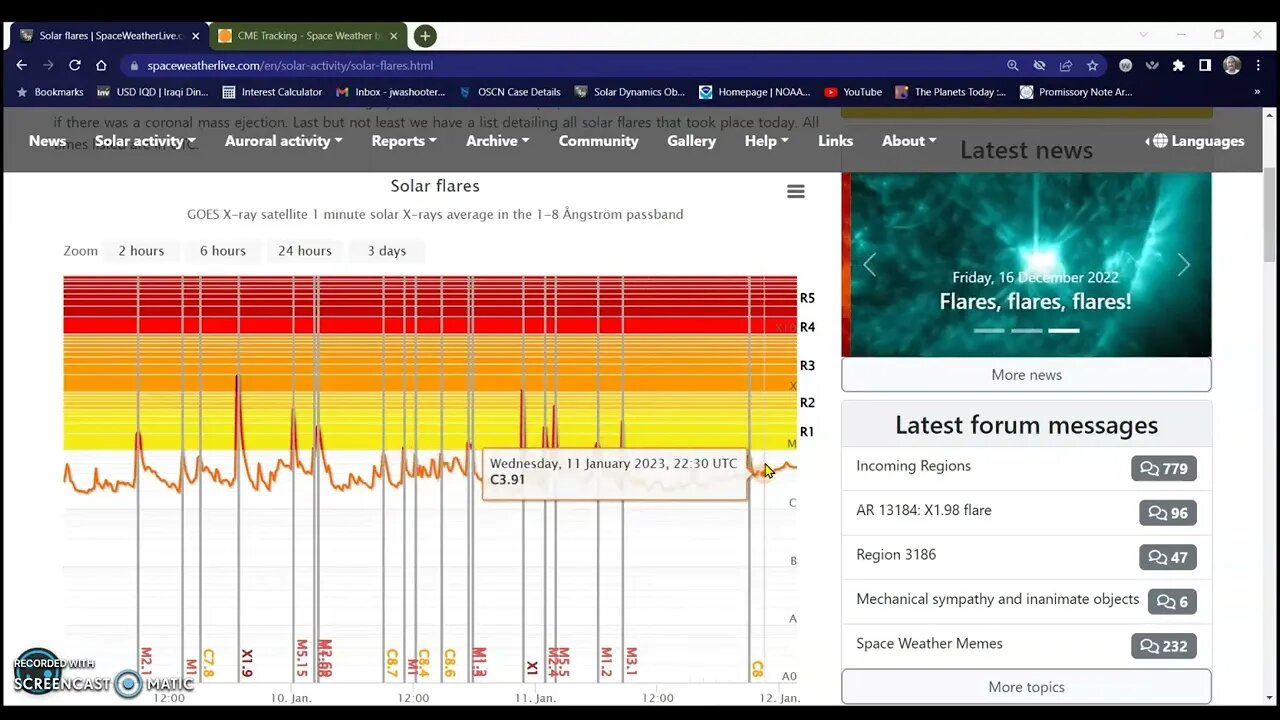Select the third news carousel indicator
This screenshot has width=1280, height=720.
(x=1064, y=330)
